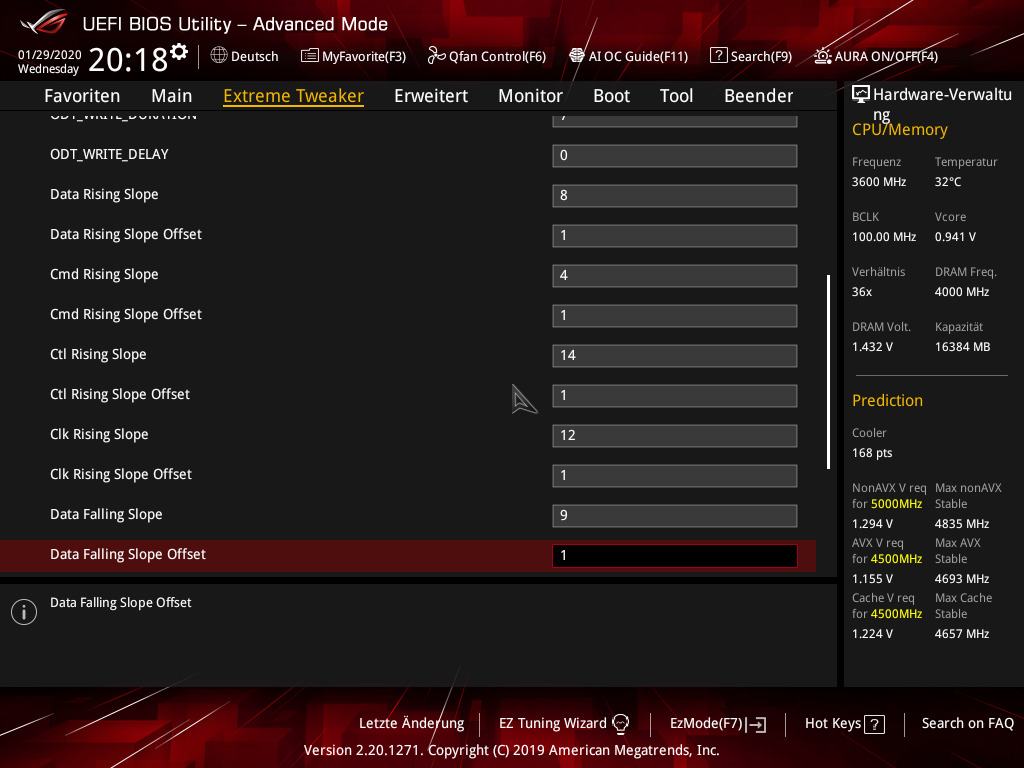Click the globe language icon
1024x768 pixels.
[x=219, y=56]
